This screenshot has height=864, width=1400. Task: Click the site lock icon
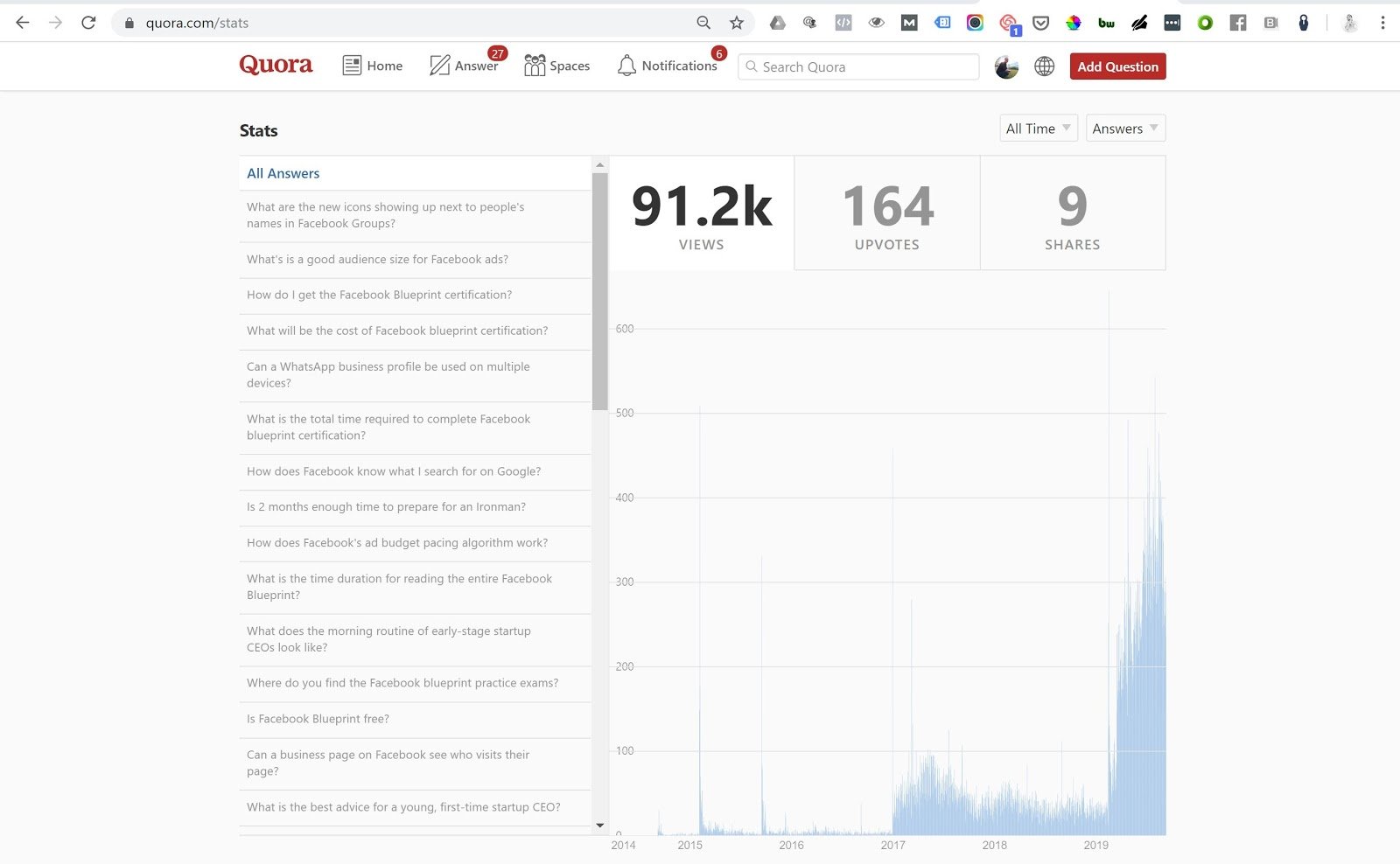point(129,23)
